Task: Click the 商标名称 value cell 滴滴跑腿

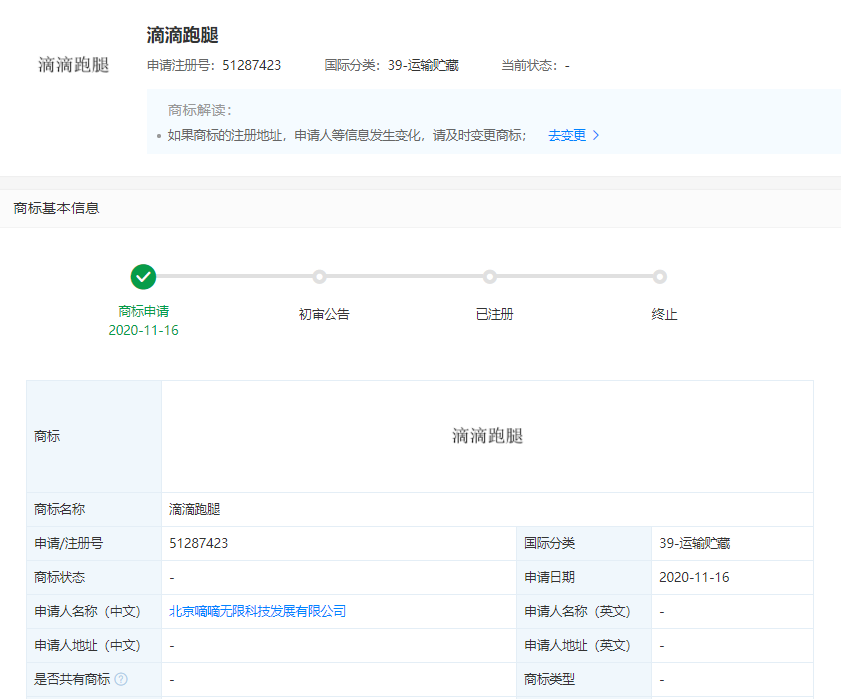Action: 195,509
